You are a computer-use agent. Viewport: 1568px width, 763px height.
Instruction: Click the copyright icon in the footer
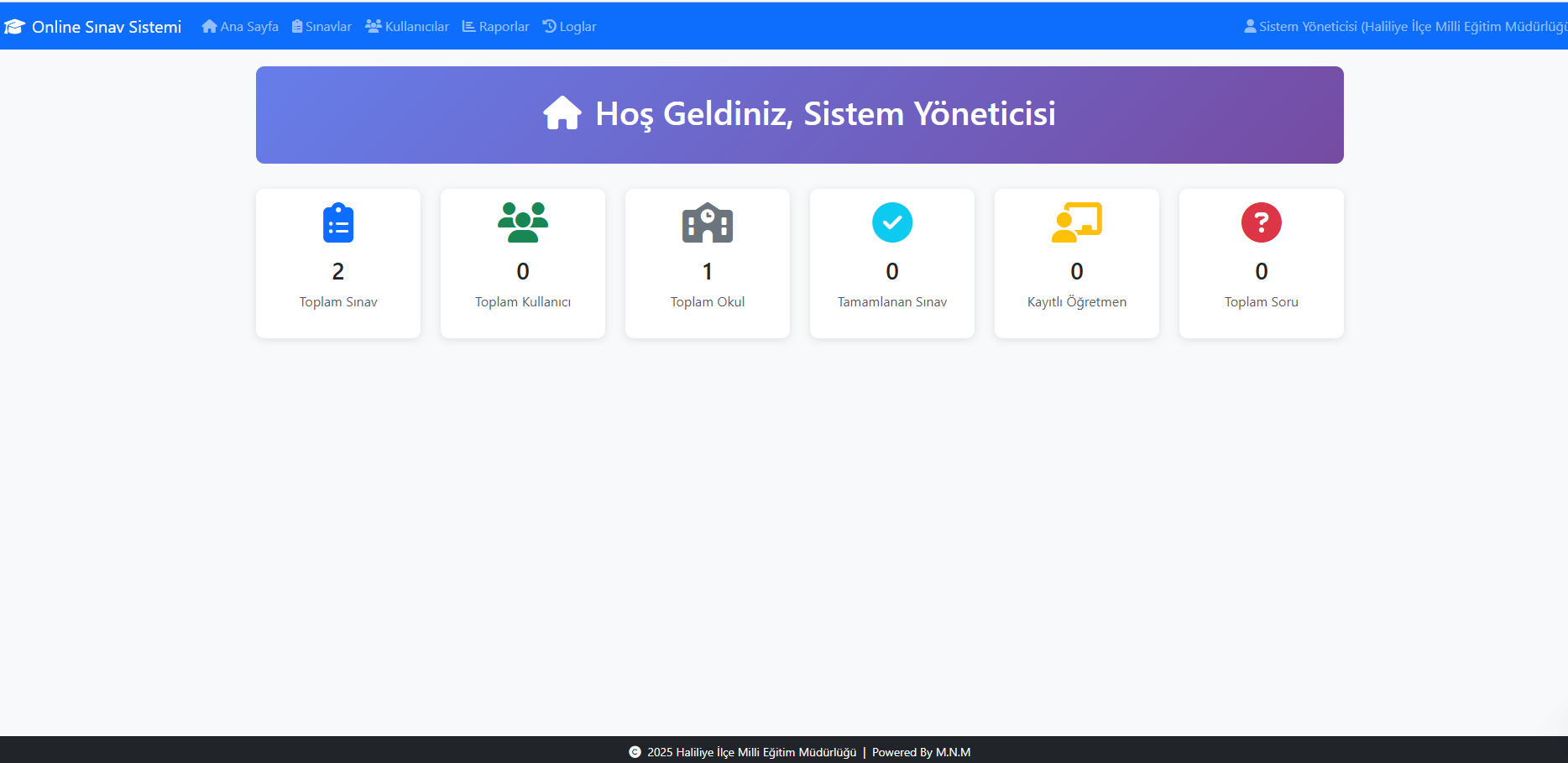coord(634,752)
